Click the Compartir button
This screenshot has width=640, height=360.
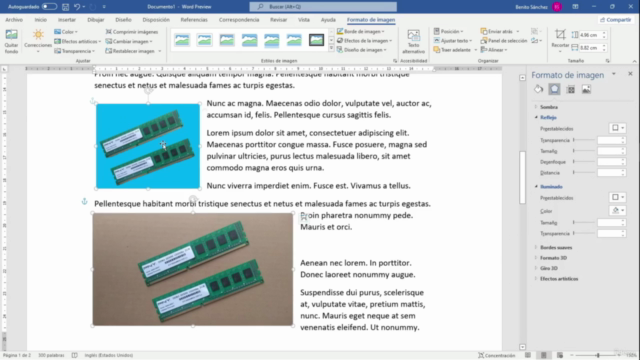click(616, 20)
